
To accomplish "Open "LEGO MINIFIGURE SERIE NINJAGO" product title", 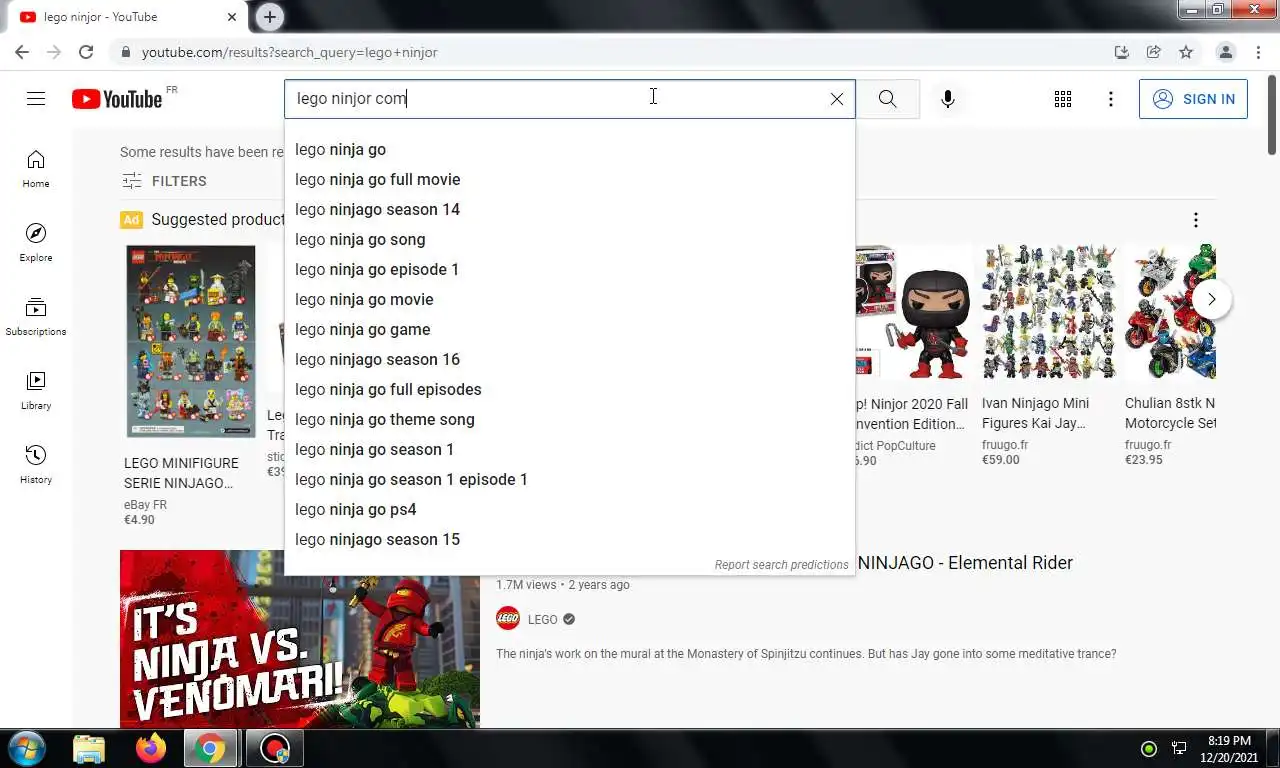I will (x=181, y=473).
